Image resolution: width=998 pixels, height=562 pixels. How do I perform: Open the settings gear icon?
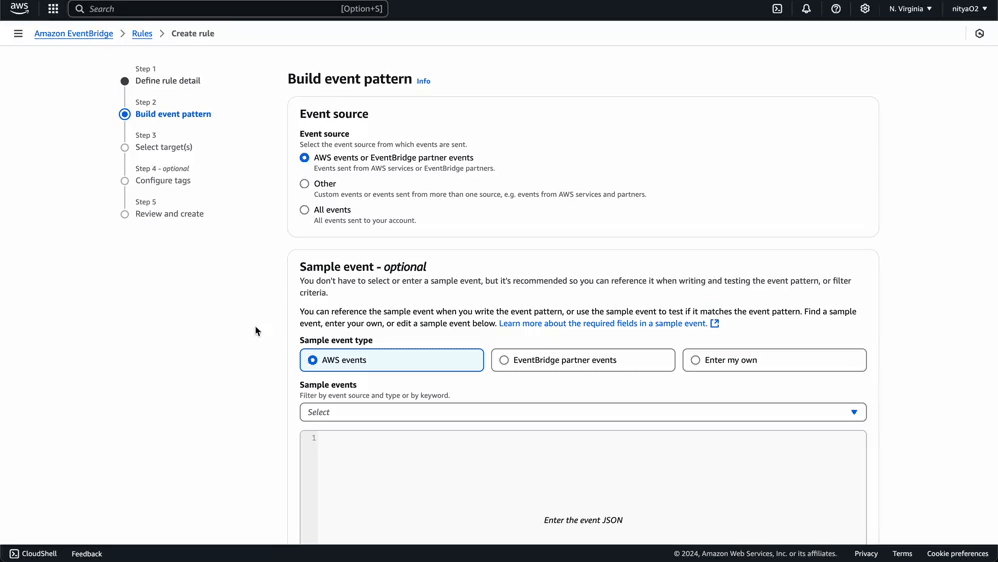point(865,9)
